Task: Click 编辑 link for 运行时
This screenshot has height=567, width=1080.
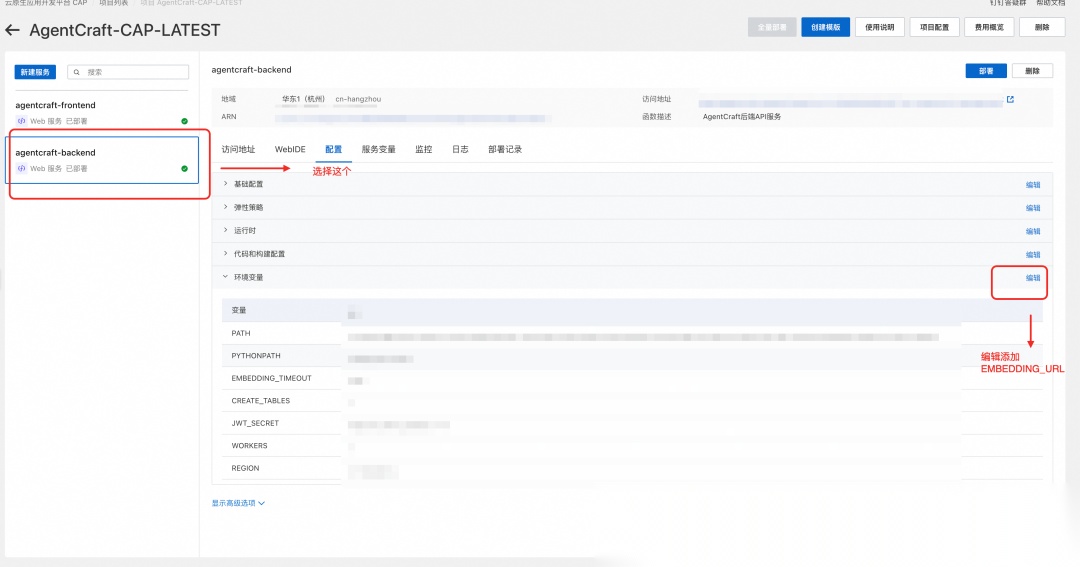Action: point(1033,231)
